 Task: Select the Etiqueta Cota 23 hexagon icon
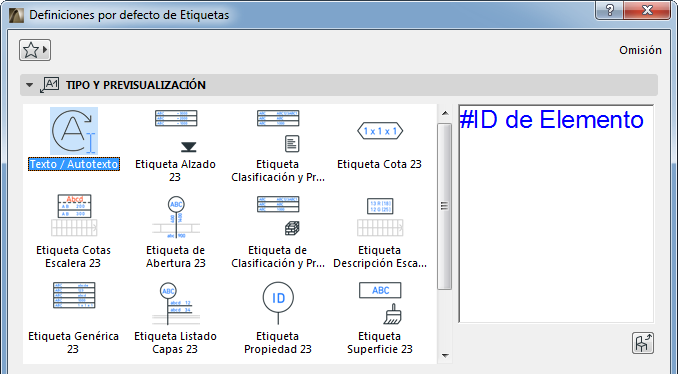click(x=380, y=131)
